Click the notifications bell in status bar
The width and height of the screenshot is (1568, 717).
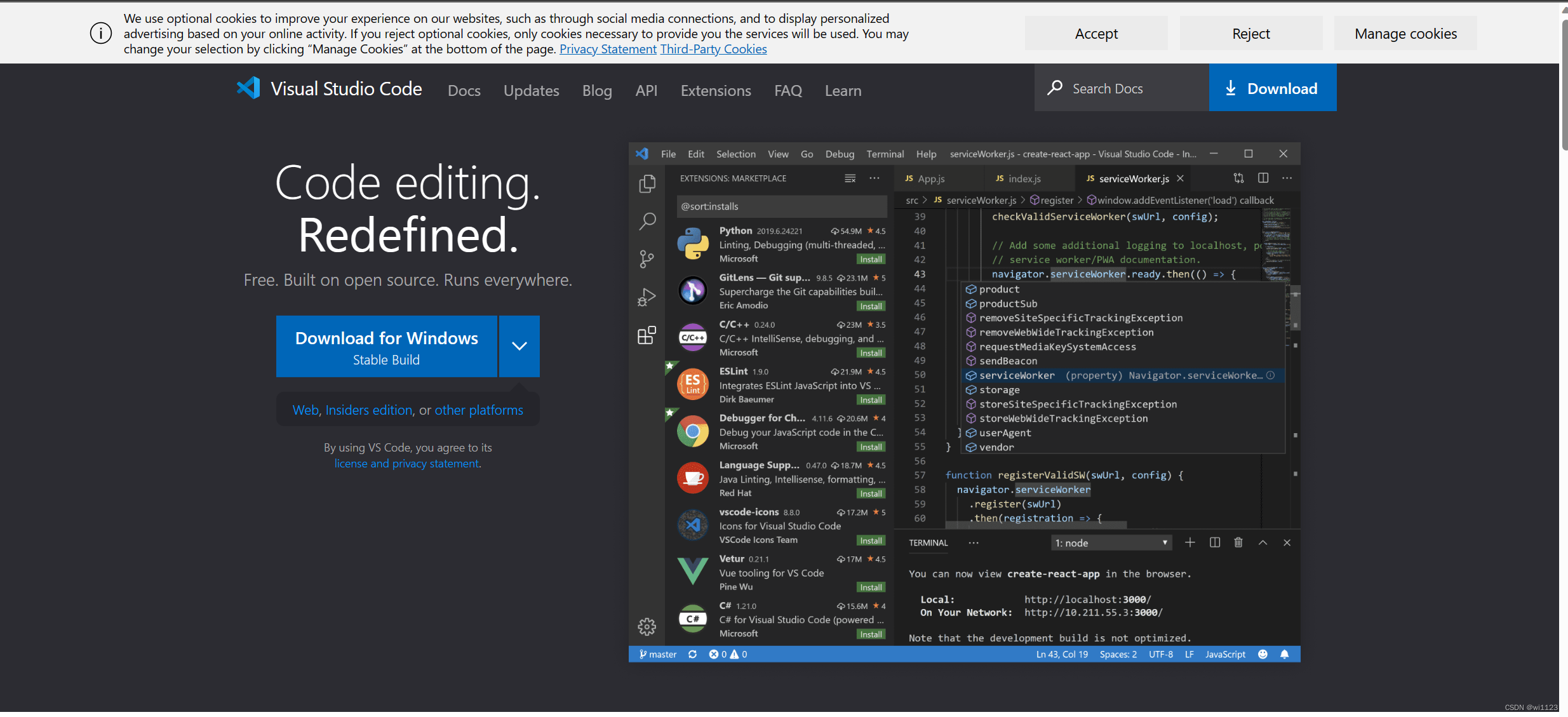coord(1284,655)
